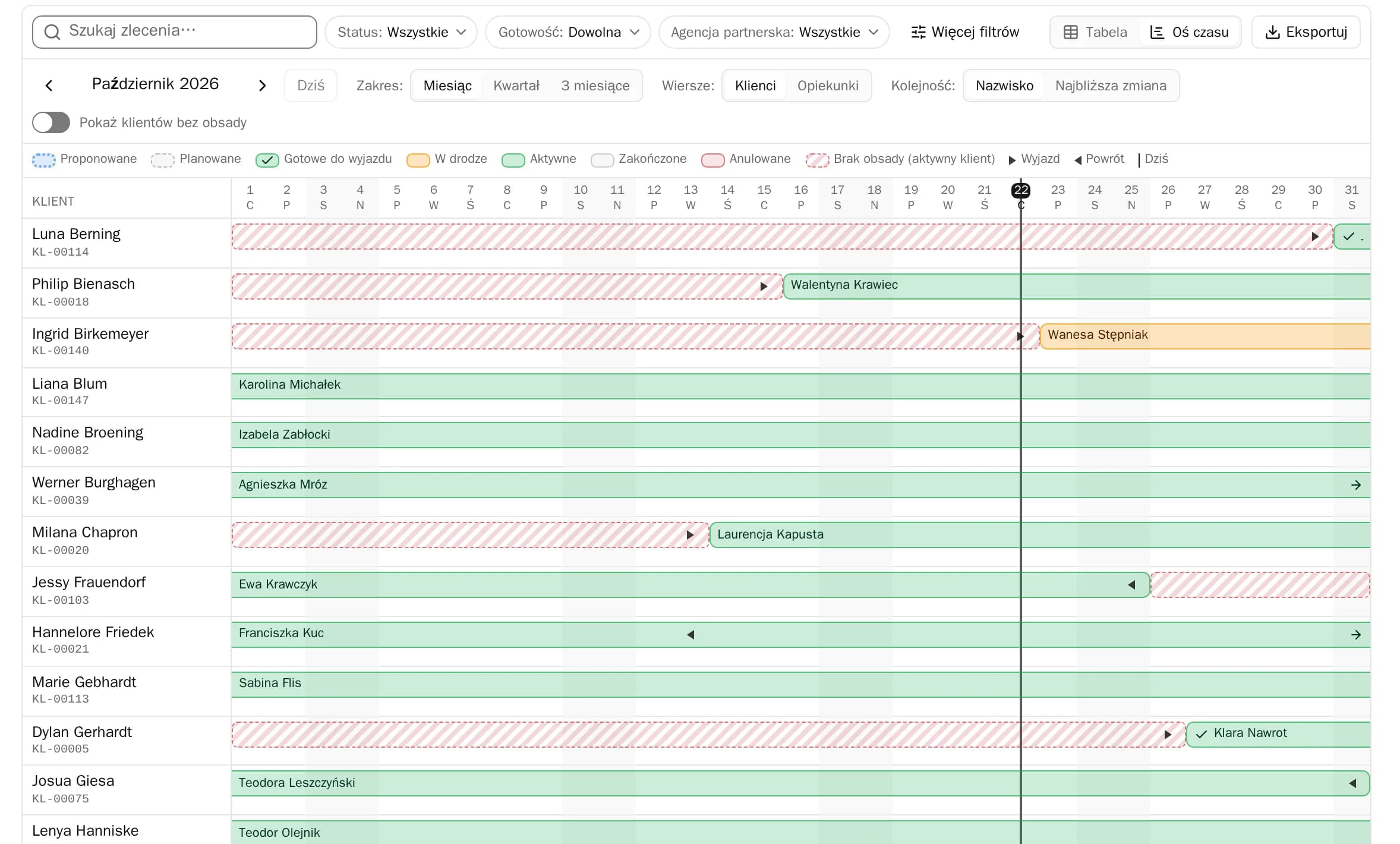Image resolution: width=1400 pixels, height=844 pixels.
Task: Click the Proponowane legend swatch
Action: pyautogui.click(x=43, y=160)
